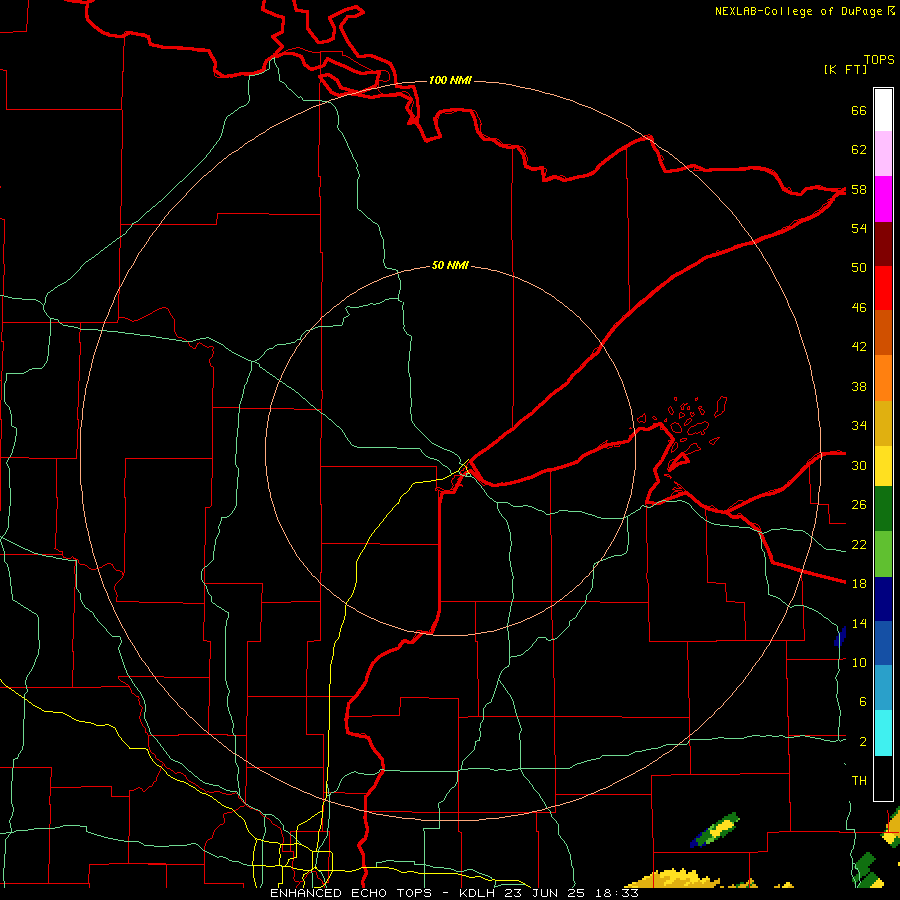Click the "[K FT]" units label
The height and width of the screenshot is (900, 900).
pyautogui.click(x=845, y=69)
